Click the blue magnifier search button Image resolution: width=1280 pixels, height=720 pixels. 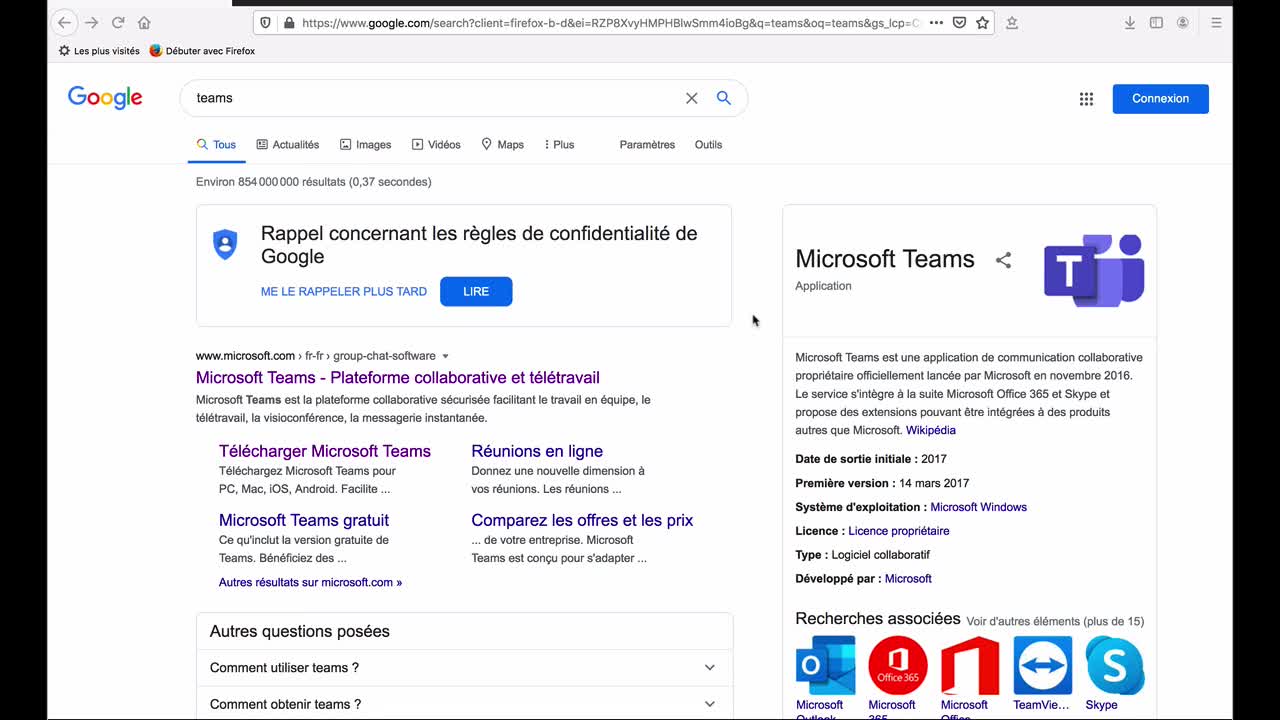click(724, 98)
